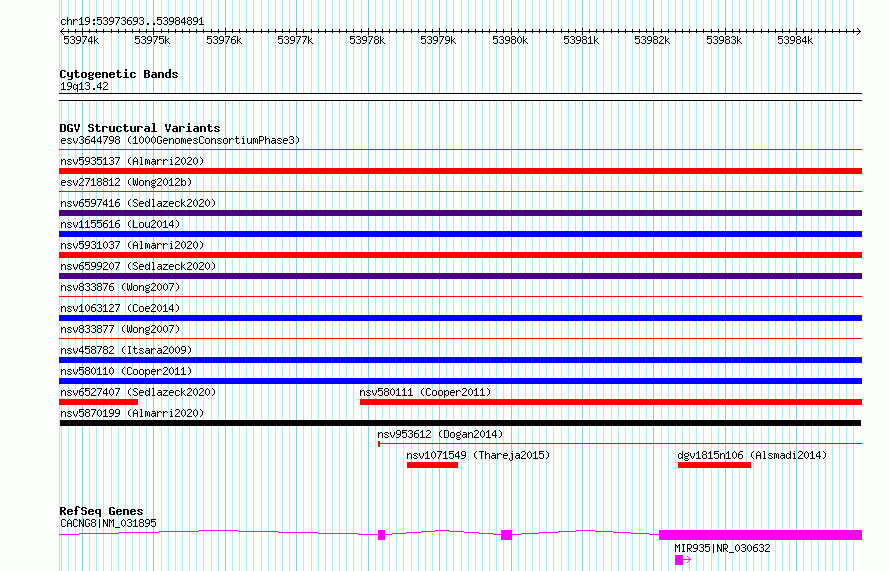Click the RefSeq Genes track title

point(101,511)
